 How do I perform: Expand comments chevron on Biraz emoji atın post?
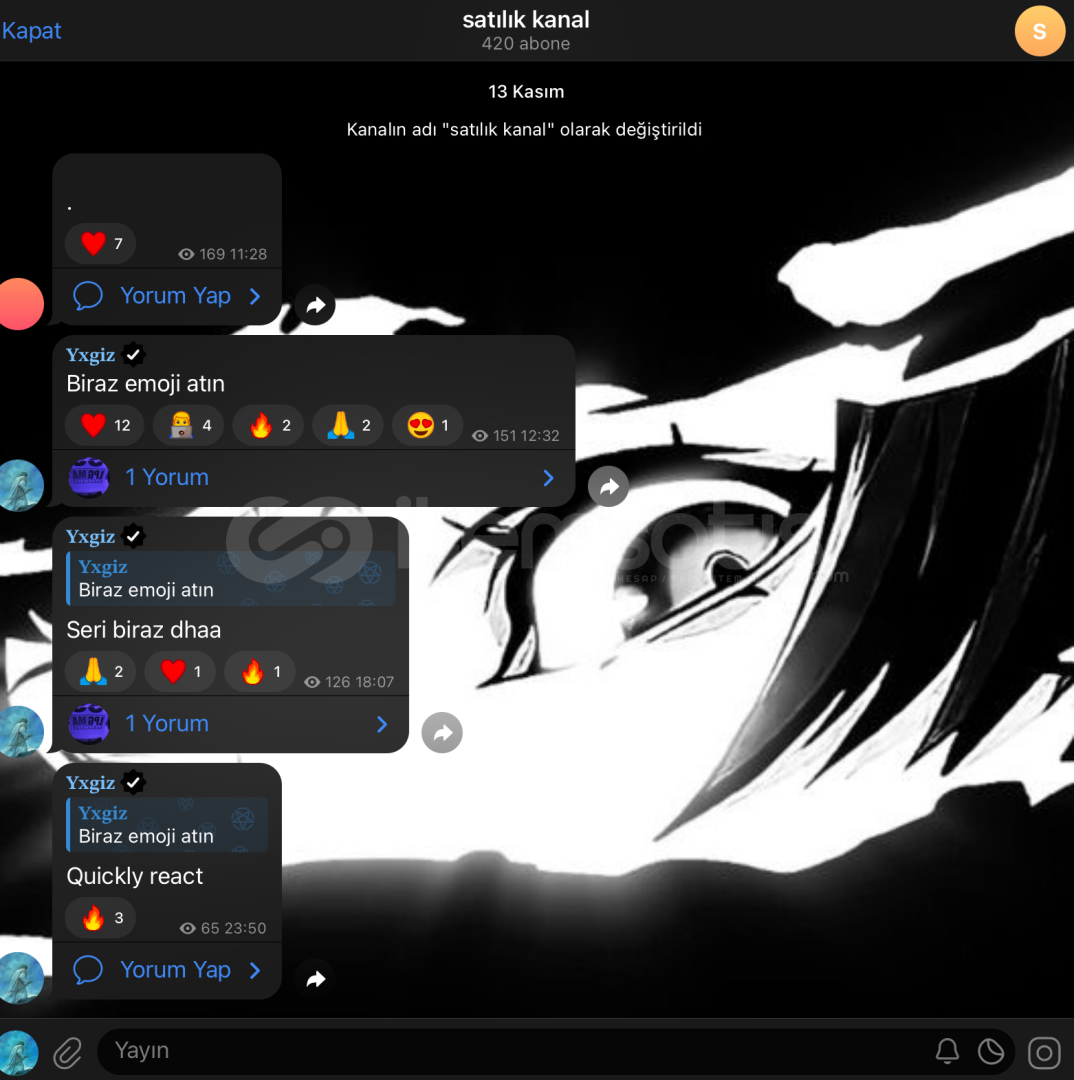click(x=548, y=478)
